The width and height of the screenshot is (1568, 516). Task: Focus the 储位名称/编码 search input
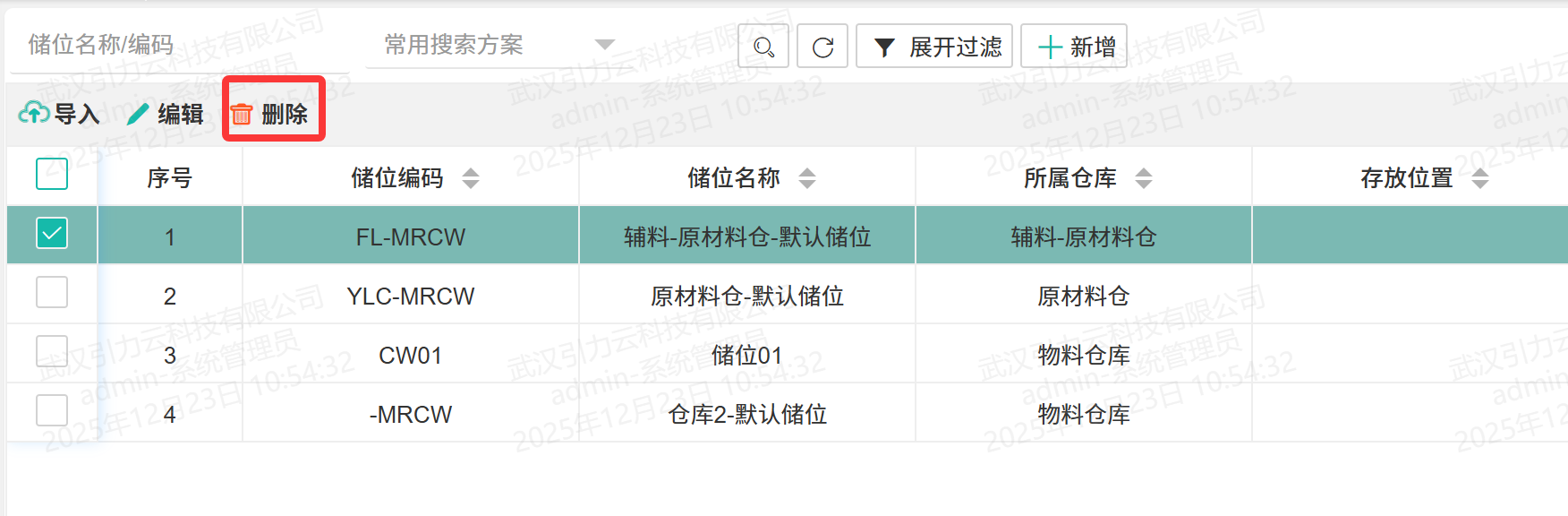[x=179, y=45]
